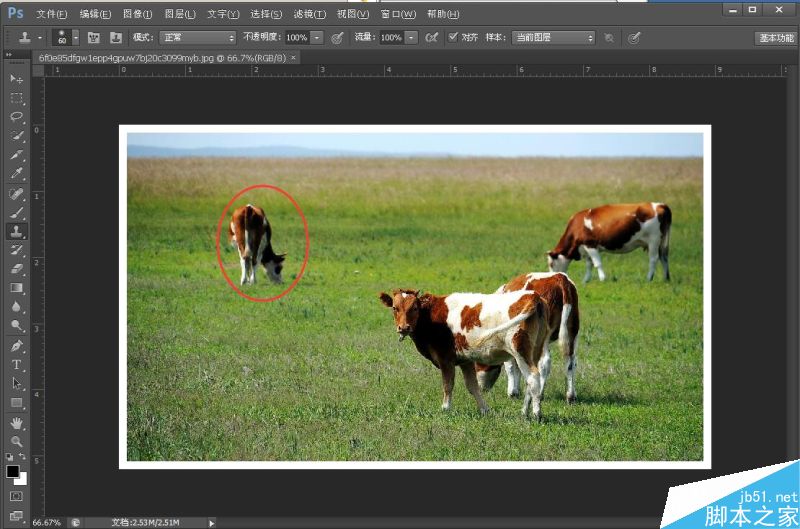Open the 图层(L) menu
The image size is (800, 529).
click(x=180, y=14)
